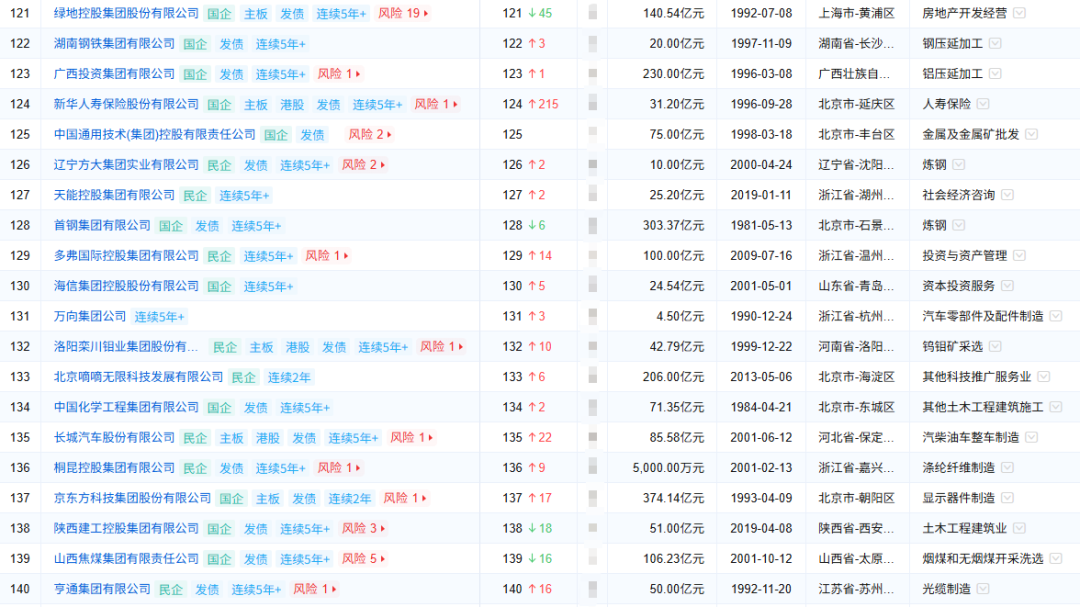Open 北京嘀嘀无限科技发展有限公司 link

[138, 377]
